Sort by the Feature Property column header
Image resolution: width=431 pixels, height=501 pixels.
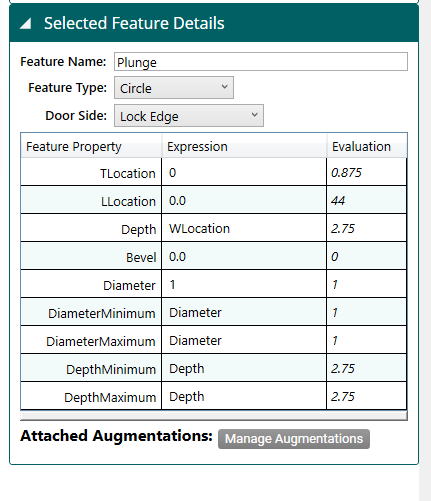91,146
